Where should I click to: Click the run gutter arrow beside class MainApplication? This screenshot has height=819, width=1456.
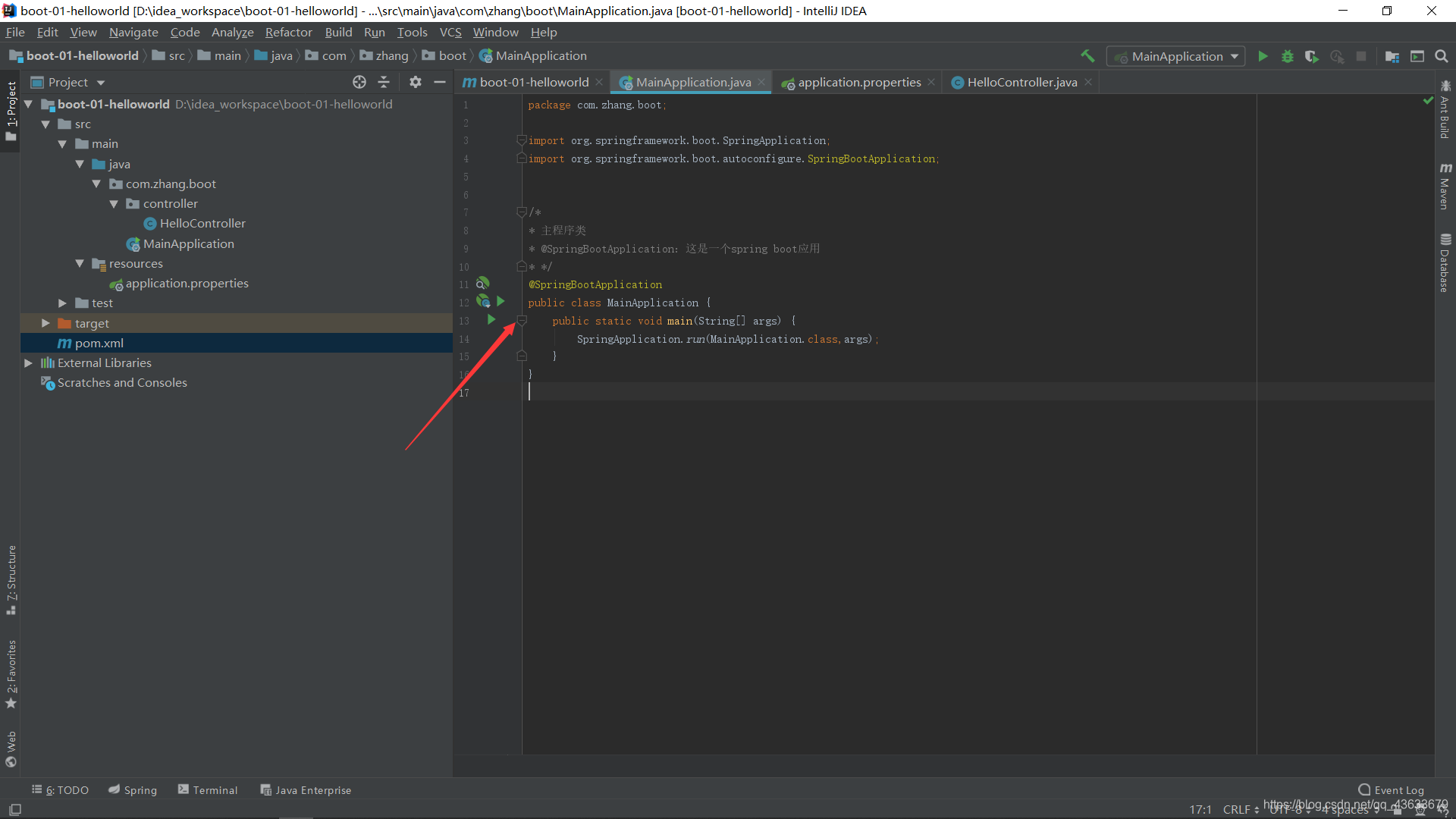point(500,302)
